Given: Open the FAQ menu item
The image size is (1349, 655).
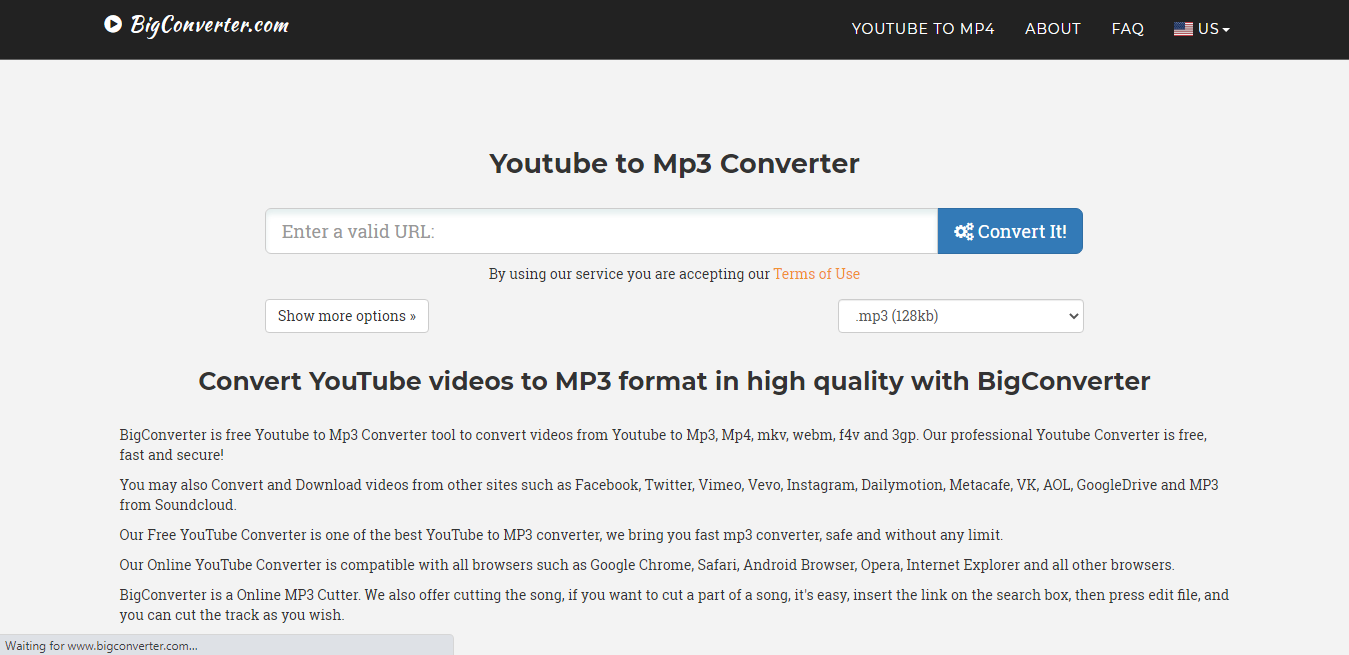Looking at the screenshot, I should tap(1127, 29).
